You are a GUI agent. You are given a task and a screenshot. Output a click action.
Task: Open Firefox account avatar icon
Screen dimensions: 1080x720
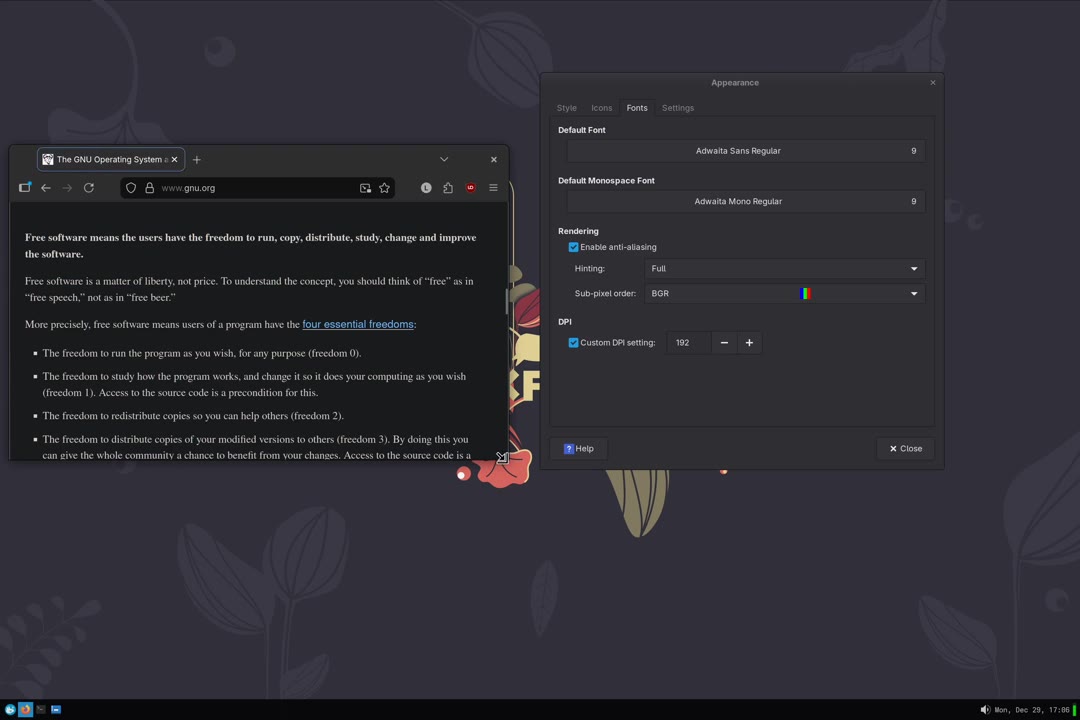(426, 187)
